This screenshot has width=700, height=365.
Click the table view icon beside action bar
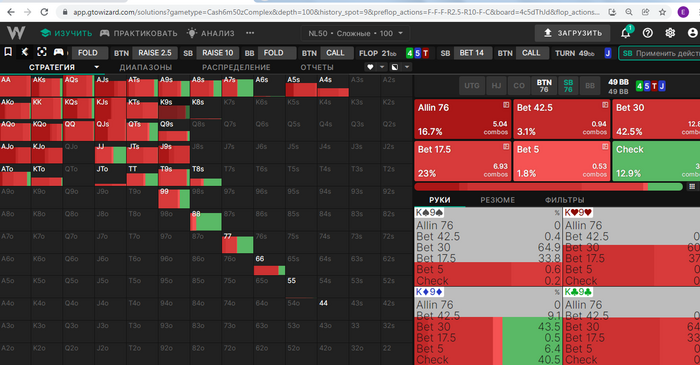pyautogui.click(x=692, y=187)
